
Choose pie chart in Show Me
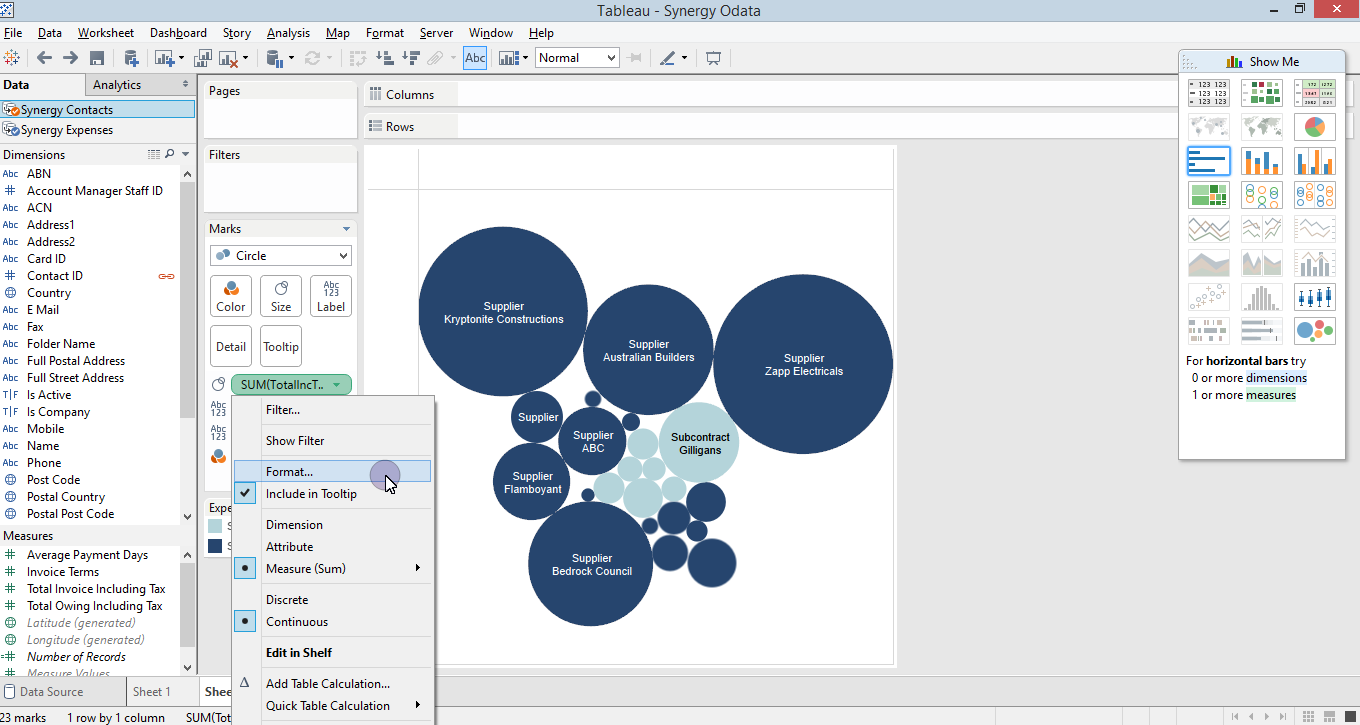point(1314,127)
